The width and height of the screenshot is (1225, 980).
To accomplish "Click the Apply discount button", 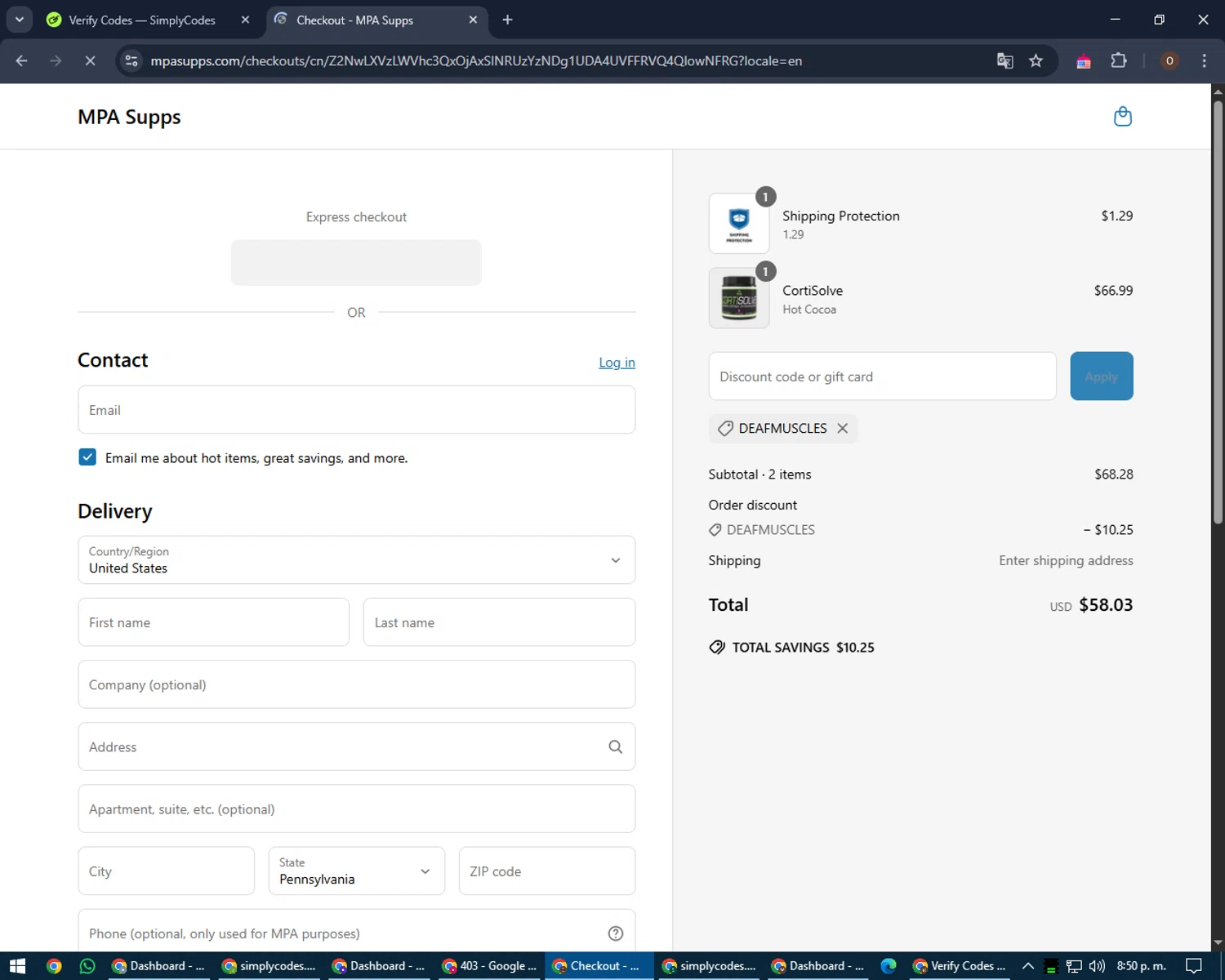I will coord(1102,376).
